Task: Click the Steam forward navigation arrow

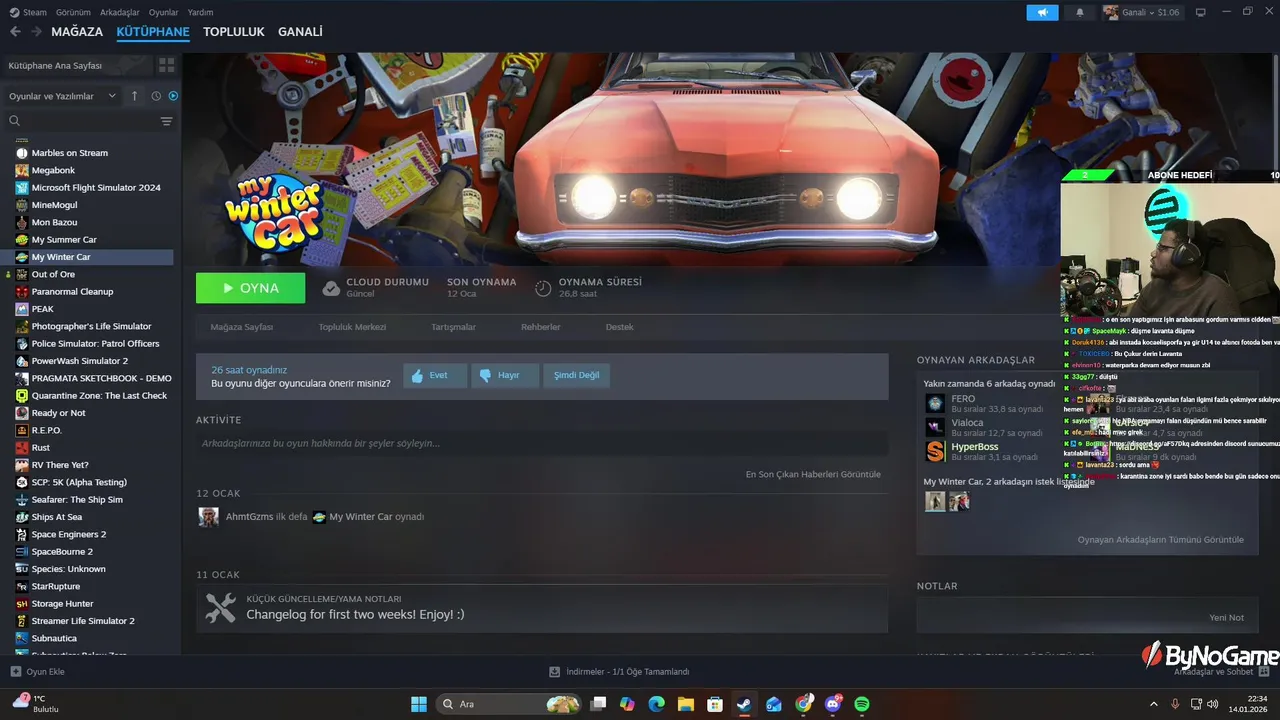Action: tap(36, 32)
